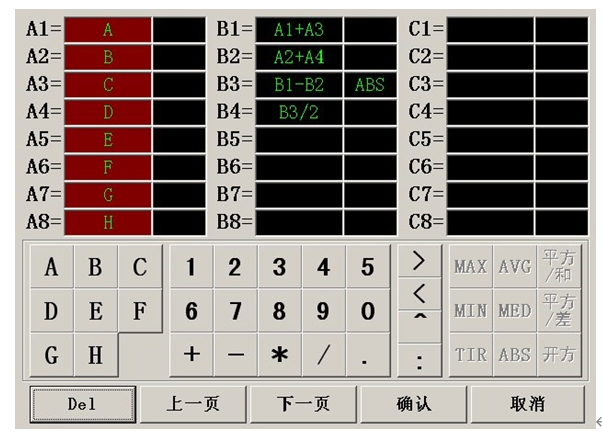Select the empty B8 formula field

pyautogui.click(x=299, y=223)
